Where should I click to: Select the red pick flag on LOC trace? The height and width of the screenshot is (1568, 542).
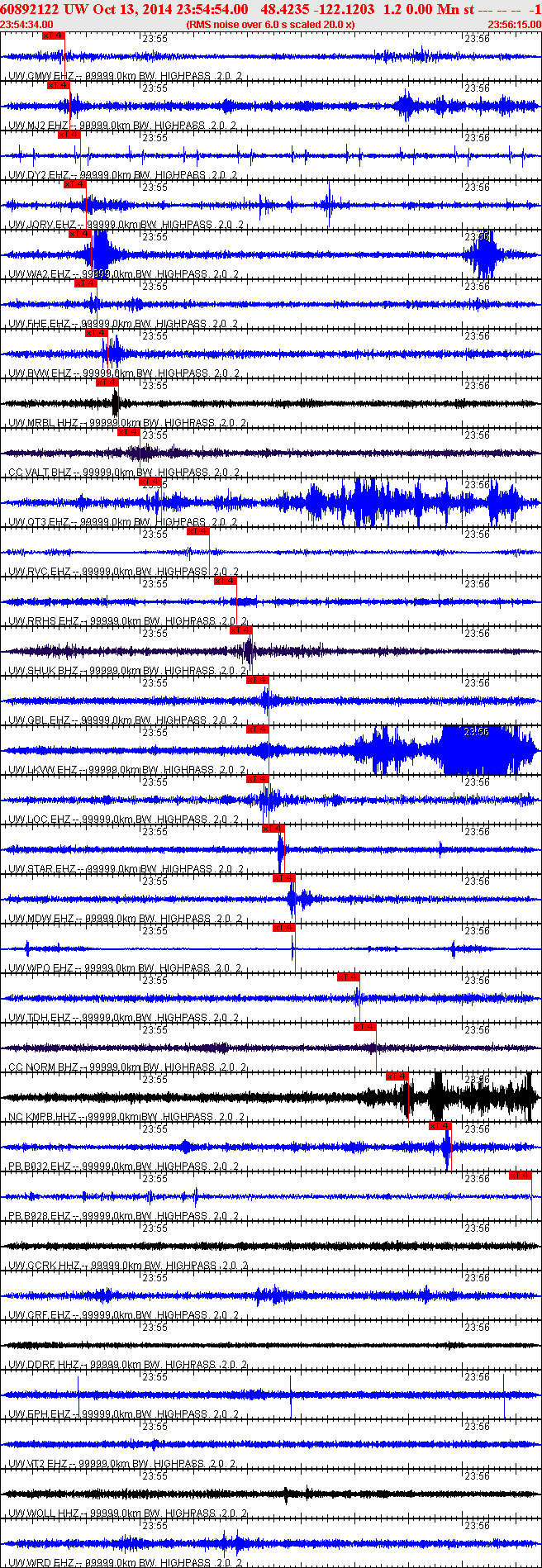(x=258, y=779)
